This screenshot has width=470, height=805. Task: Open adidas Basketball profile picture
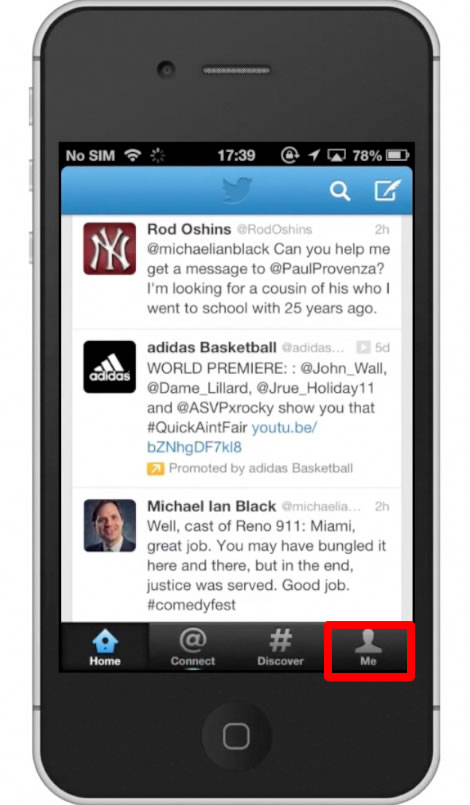pyautogui.click(x=110, y=367)
